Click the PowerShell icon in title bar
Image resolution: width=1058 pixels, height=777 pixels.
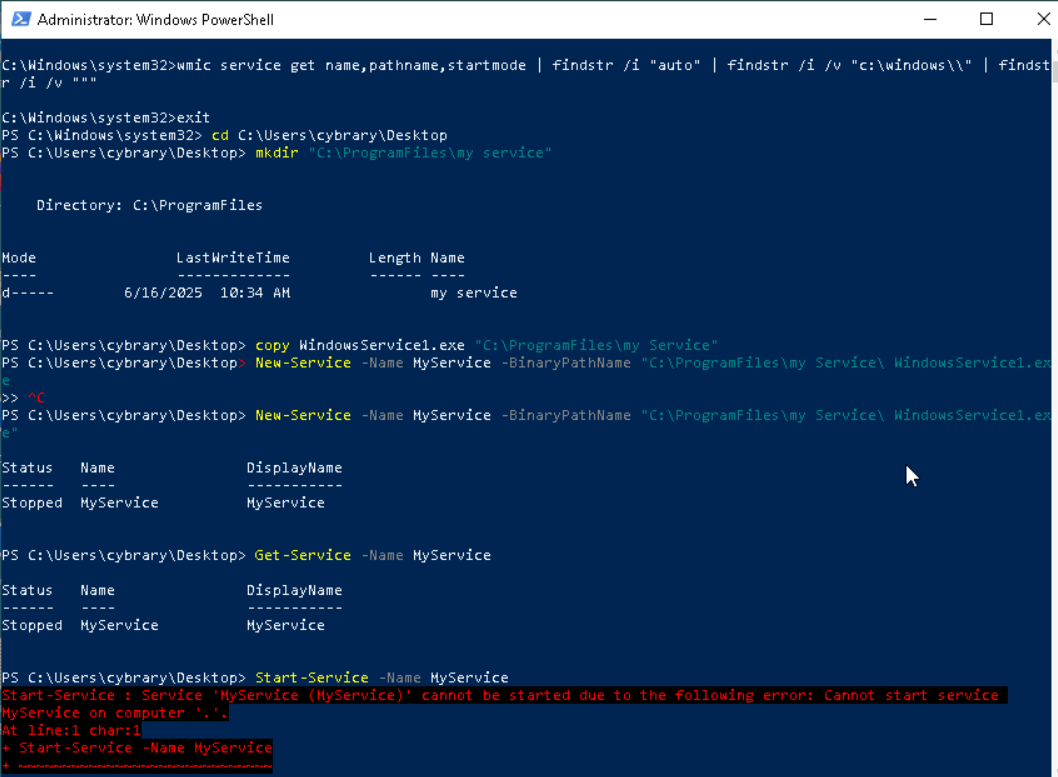(x=17, y=19)
